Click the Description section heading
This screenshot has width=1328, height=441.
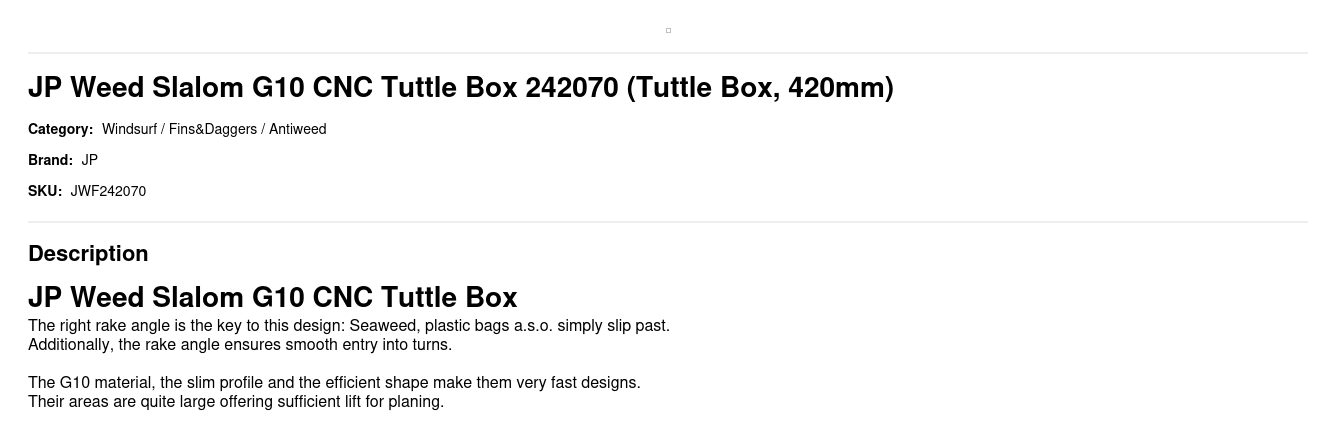click(88, 254)
